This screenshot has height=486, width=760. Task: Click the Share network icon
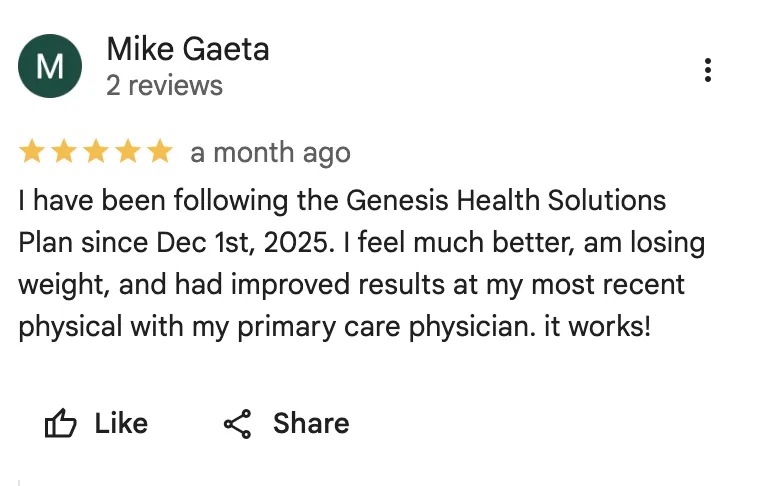click(237, 424)
